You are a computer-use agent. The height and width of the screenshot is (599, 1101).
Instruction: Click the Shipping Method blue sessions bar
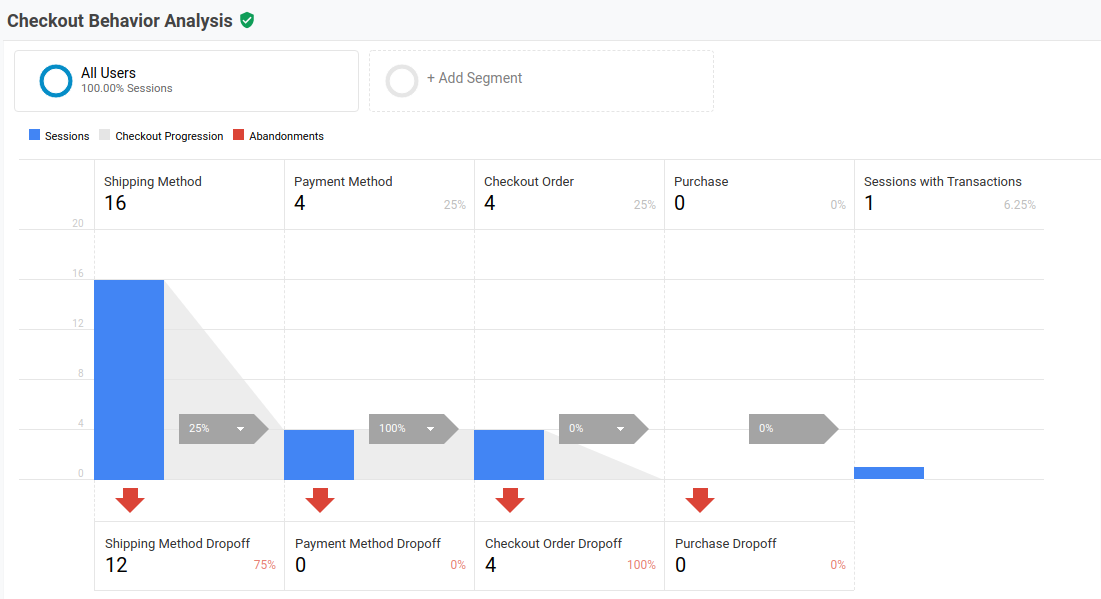pos(129,380)
